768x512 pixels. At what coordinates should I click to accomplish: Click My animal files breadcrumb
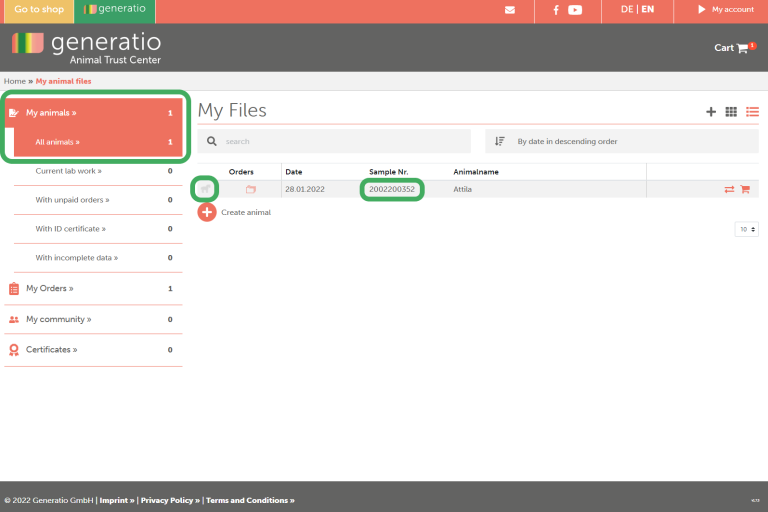pos(63,81)
